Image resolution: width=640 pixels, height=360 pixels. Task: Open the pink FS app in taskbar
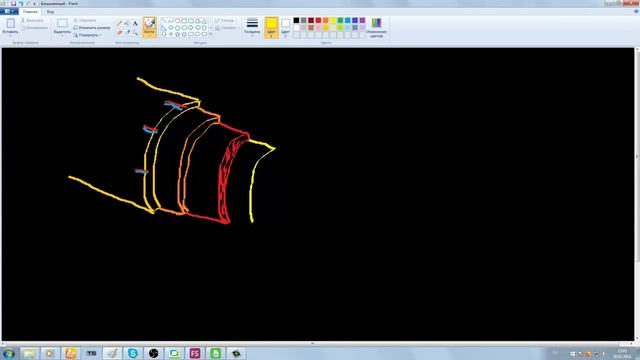click(x=195, y=353)
